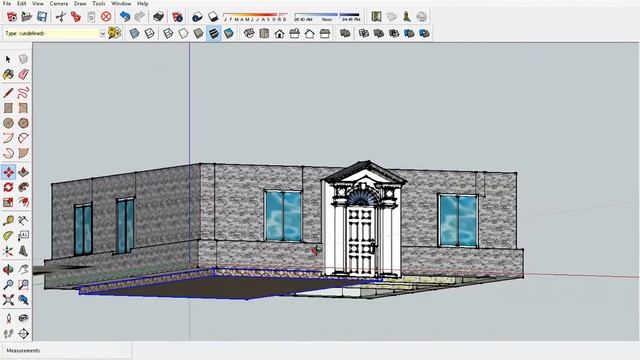Click the Measurements box
Viewport: 640px width, 360px height.
pyautogui.click(x=66, y=351)
